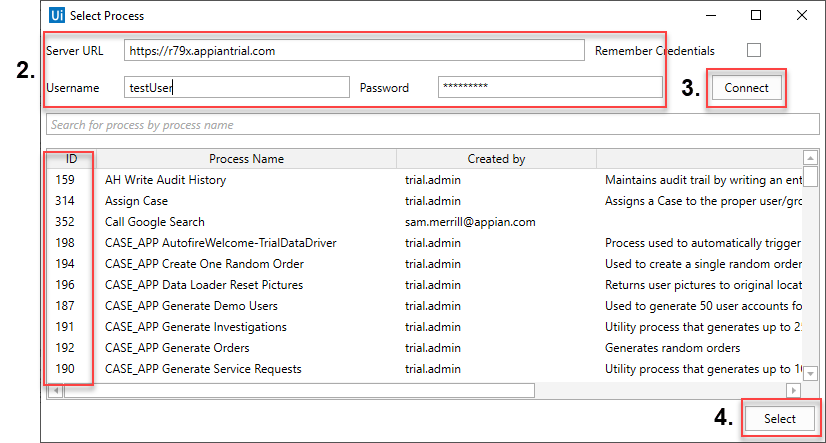Screen dimensions: 826x443
Task: Click ID cell 196
Action: click(65, 285)
